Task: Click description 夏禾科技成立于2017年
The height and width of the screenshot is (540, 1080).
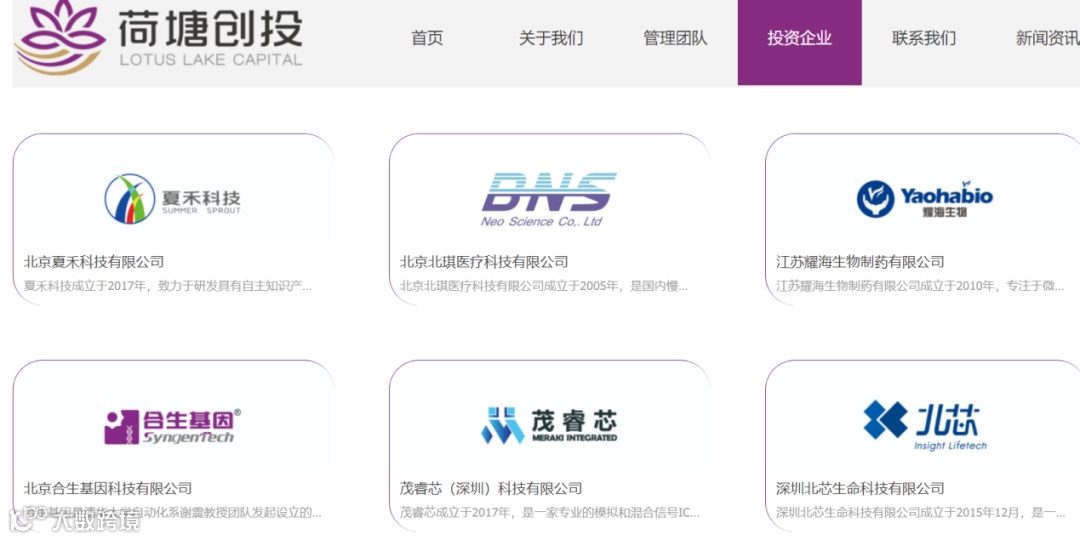Action: [167, 286]
